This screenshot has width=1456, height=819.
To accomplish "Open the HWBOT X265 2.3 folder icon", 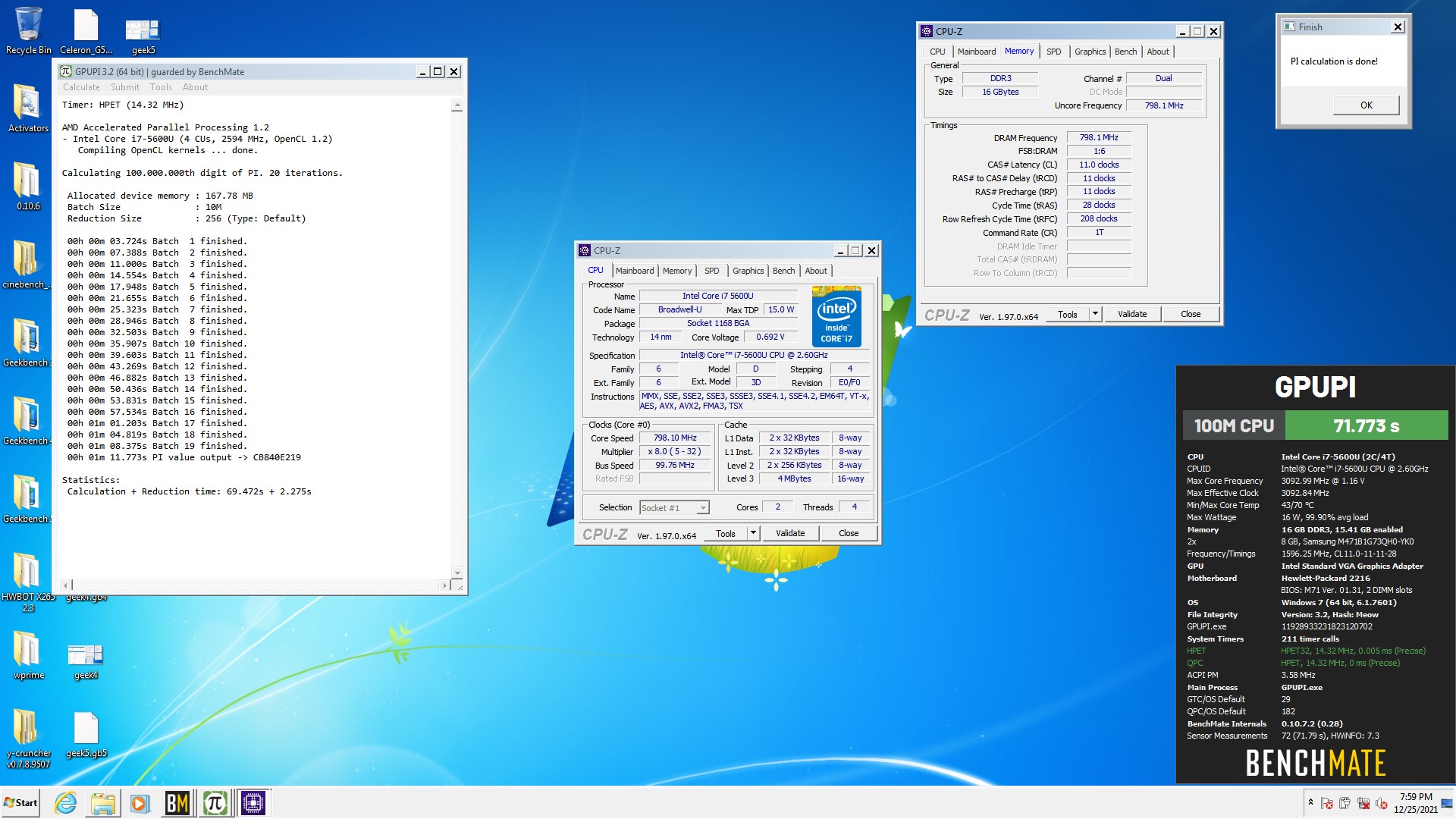I will (x=27, y=582).
